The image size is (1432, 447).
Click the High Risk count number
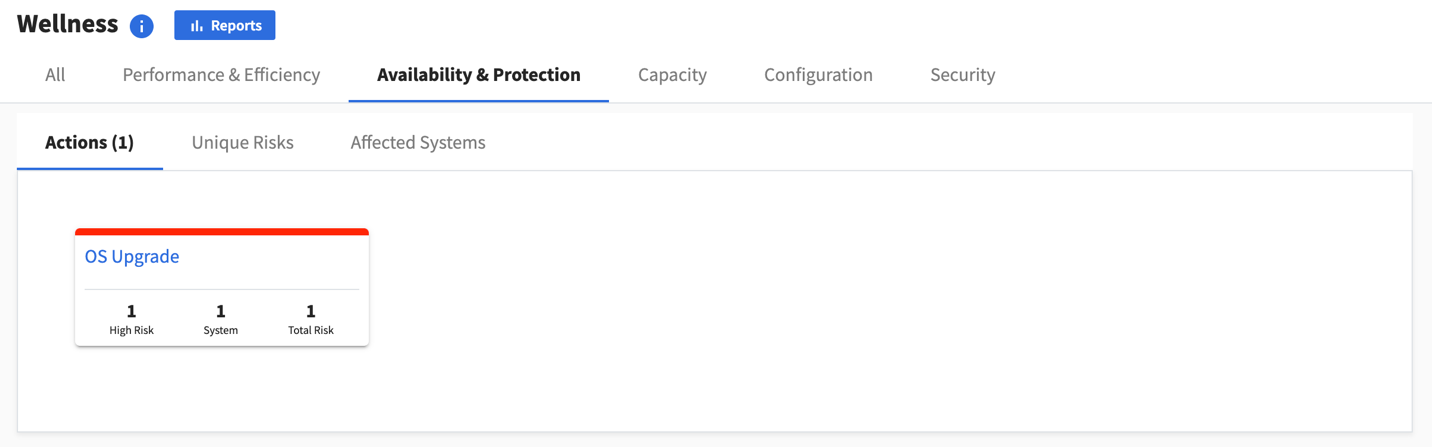[131, 311]
